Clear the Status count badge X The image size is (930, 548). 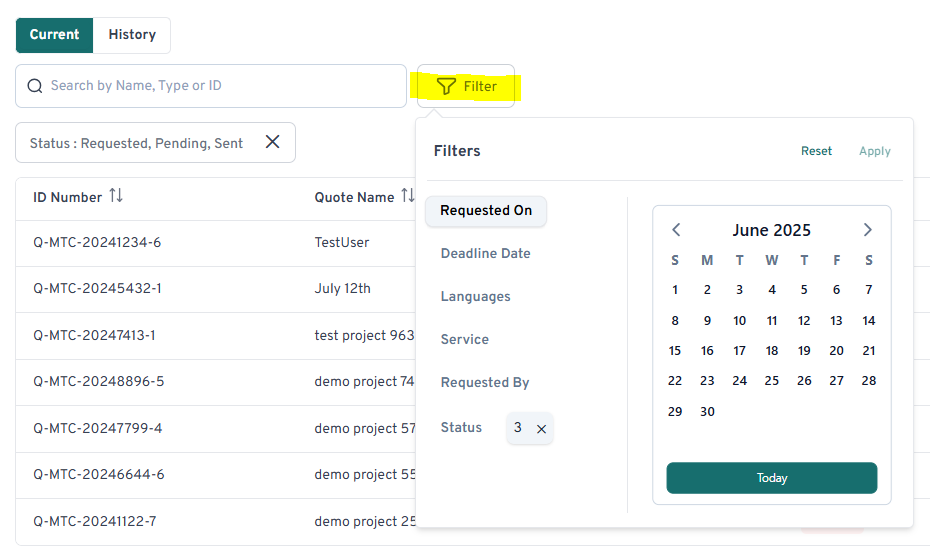pyautogui.click(x=541, y=429)
